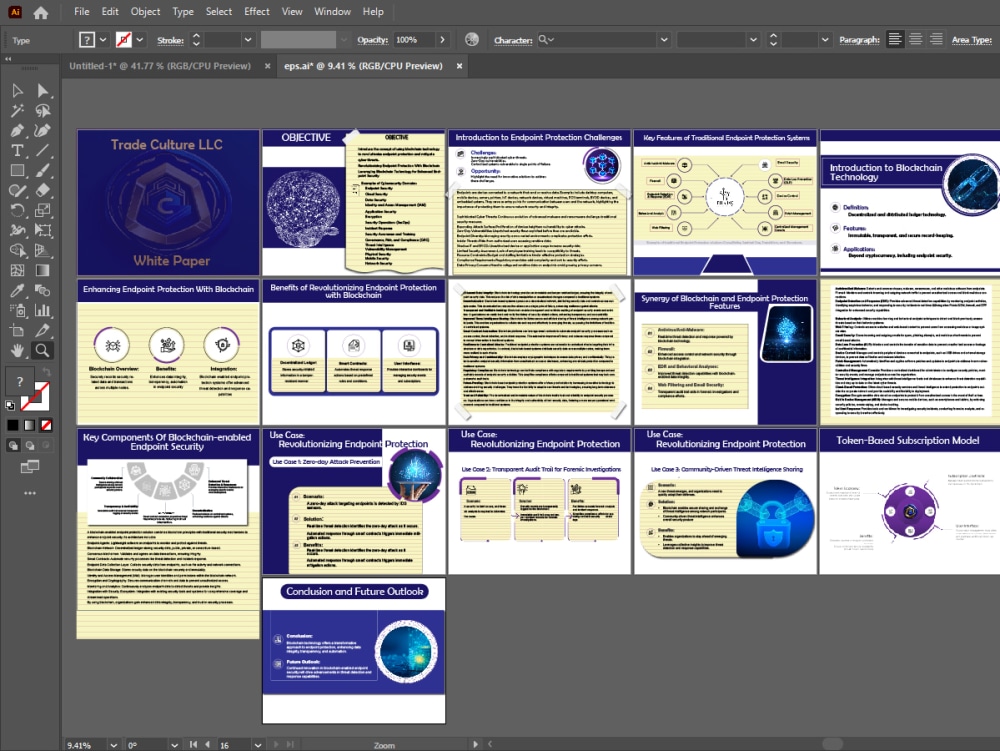Image resolution: width=1000 pixels, height=751 pixels.
Task: Click the Opacity panel link
Action: [372, 40]
